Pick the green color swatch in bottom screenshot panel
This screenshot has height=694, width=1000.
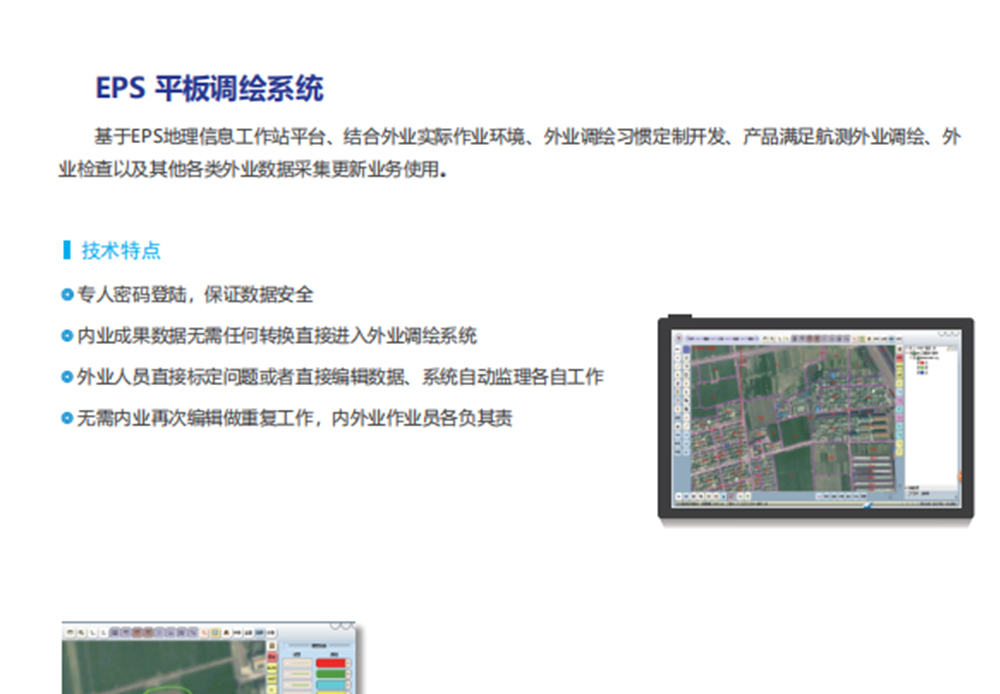pyautogui.click(x=330, y=674)
